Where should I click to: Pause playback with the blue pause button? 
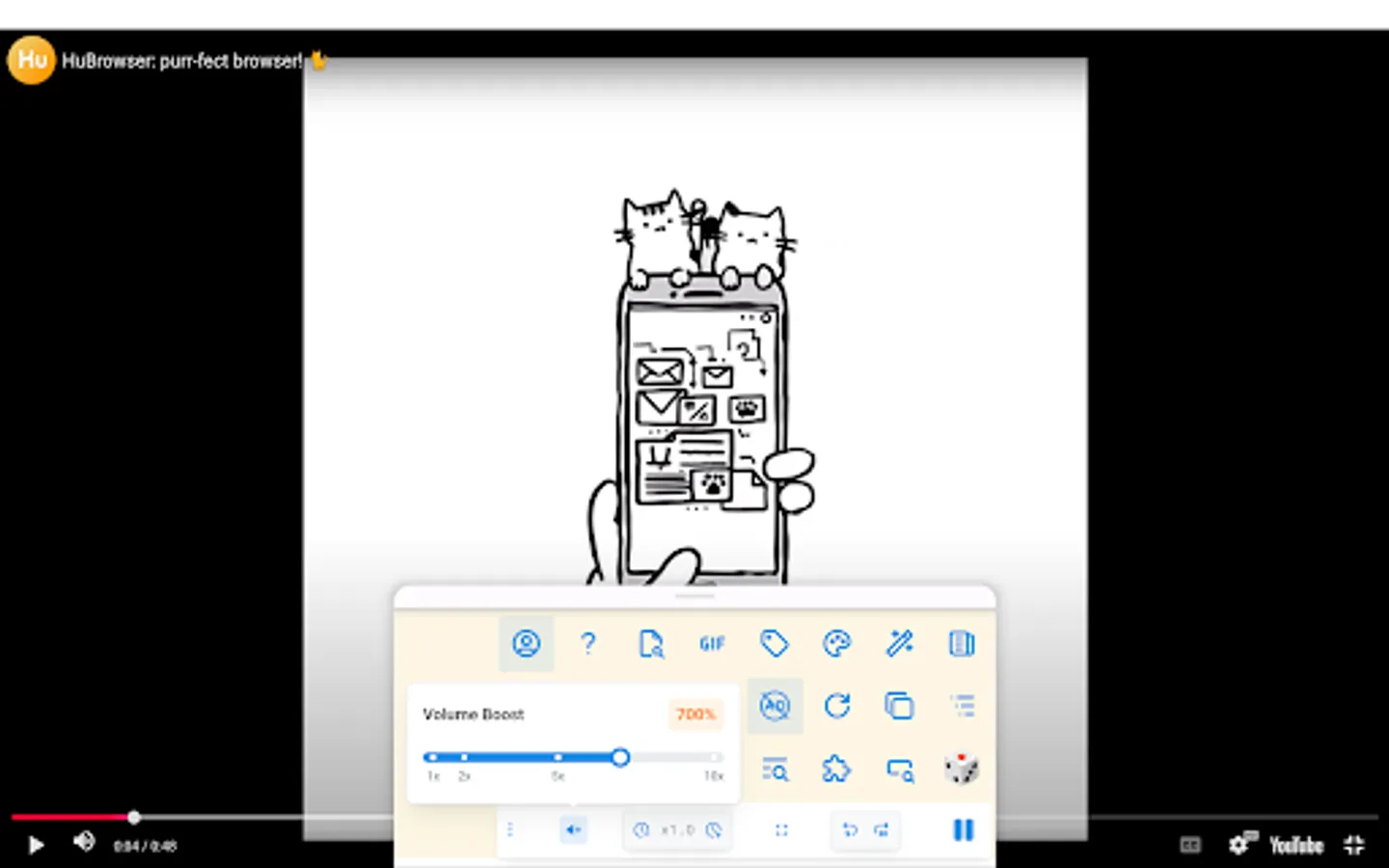tap(963, 829)
